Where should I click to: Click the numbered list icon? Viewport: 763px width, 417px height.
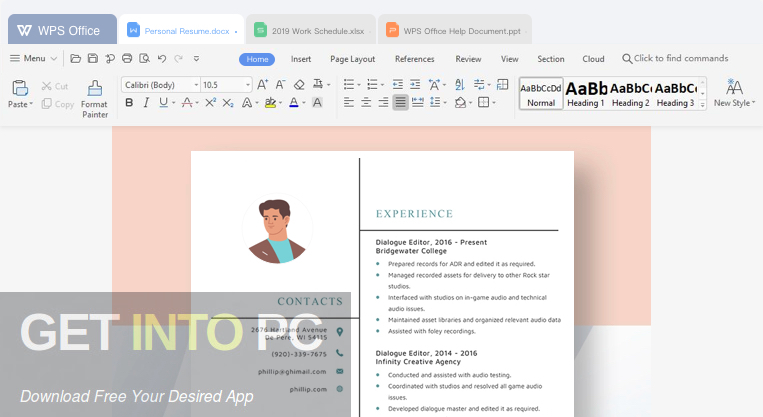[372, 85]
